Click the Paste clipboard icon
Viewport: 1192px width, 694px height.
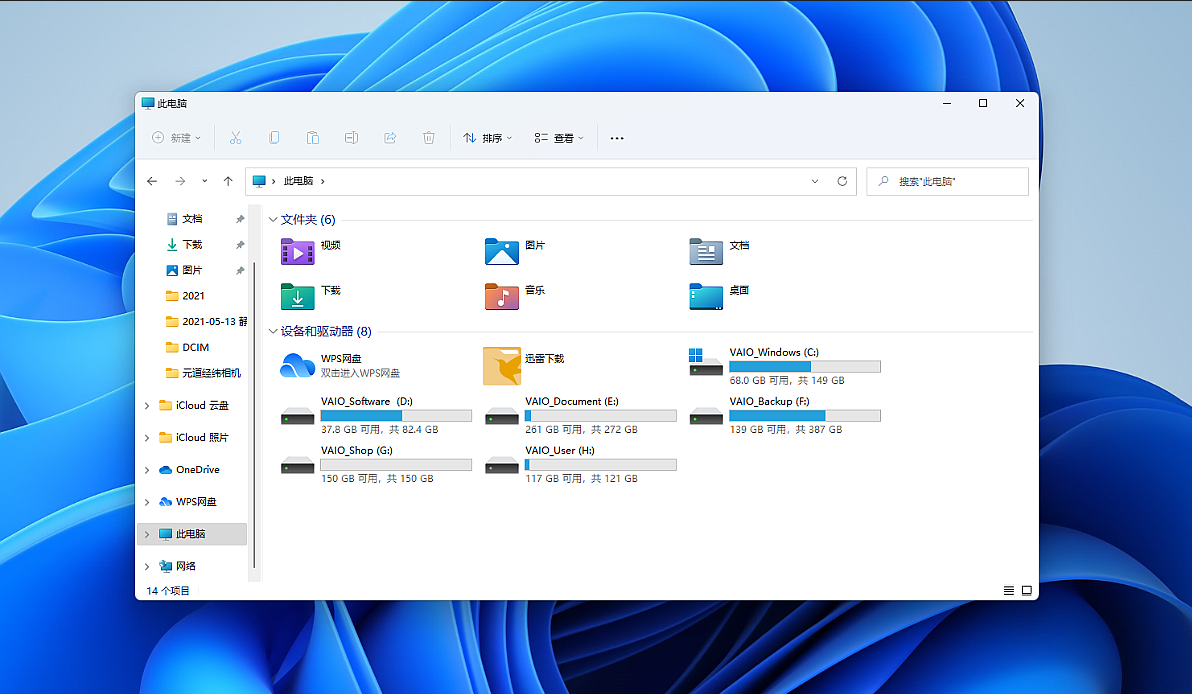(312, 138)
